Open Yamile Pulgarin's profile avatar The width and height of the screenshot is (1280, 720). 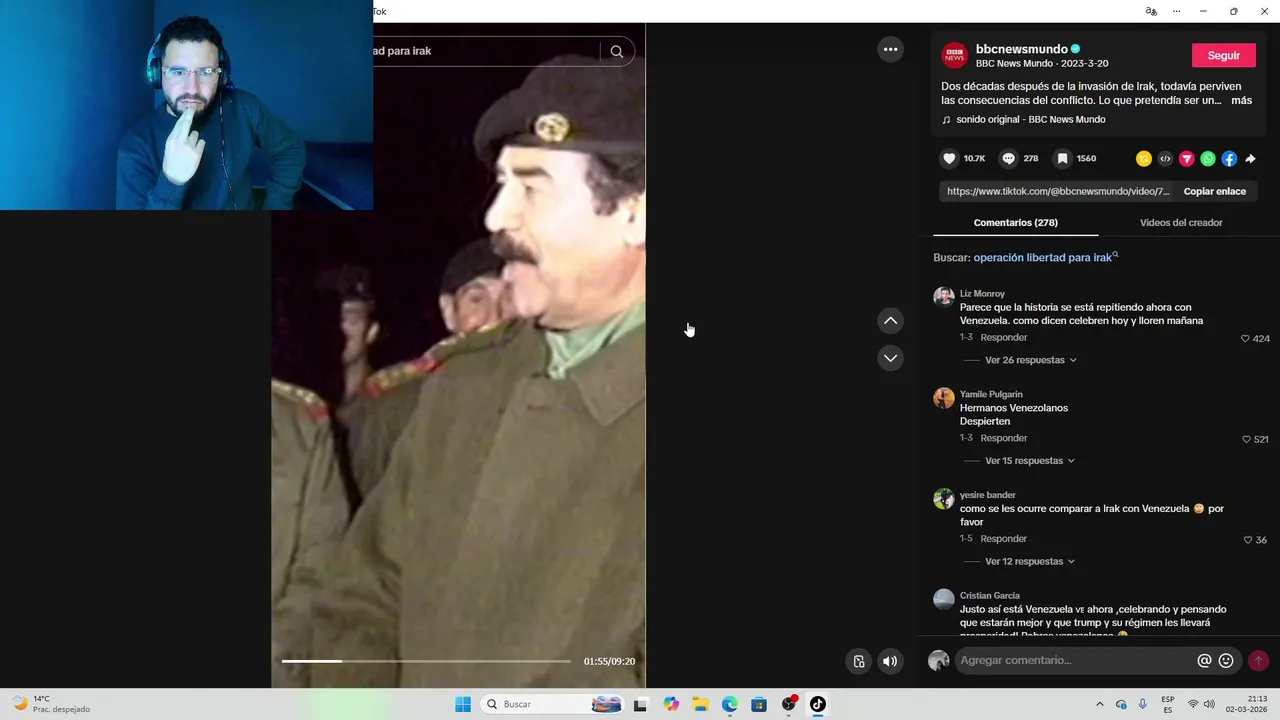pyautogui.click(x=944, y=398)
